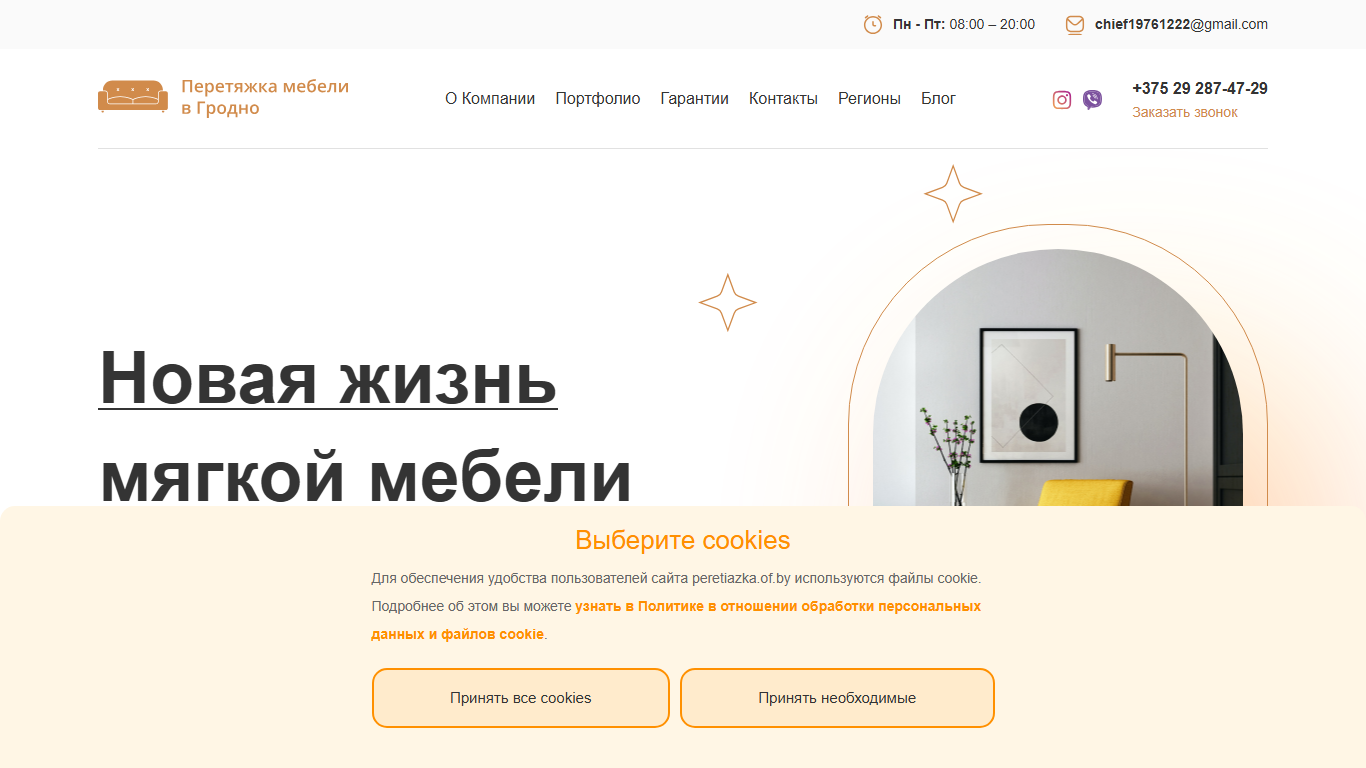
Task: Accept all cookies with Принять все cookies
Action: pyautogui.click(x=521, y=698)
